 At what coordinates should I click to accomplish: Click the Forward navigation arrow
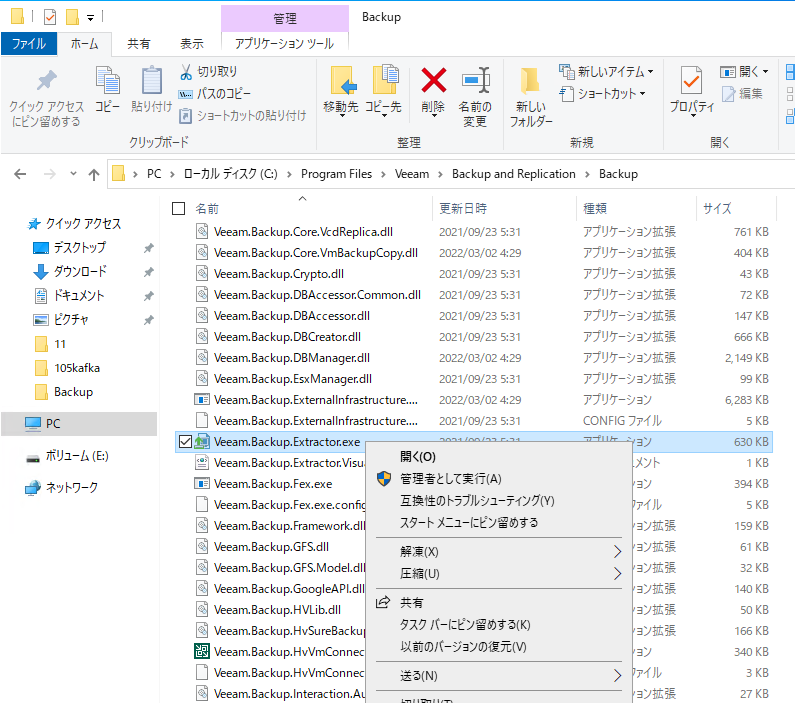[50, 174]
